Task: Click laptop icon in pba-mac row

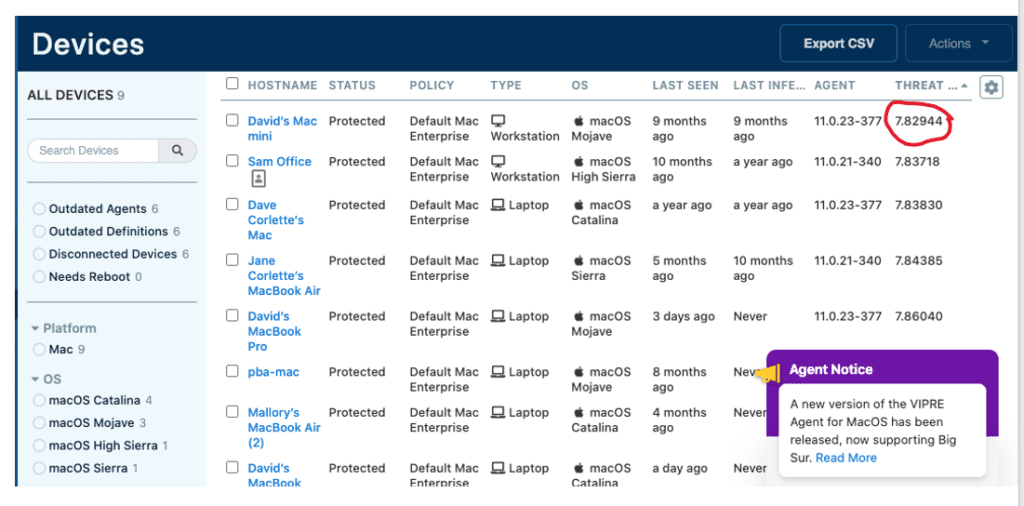Action: [498, 372]
